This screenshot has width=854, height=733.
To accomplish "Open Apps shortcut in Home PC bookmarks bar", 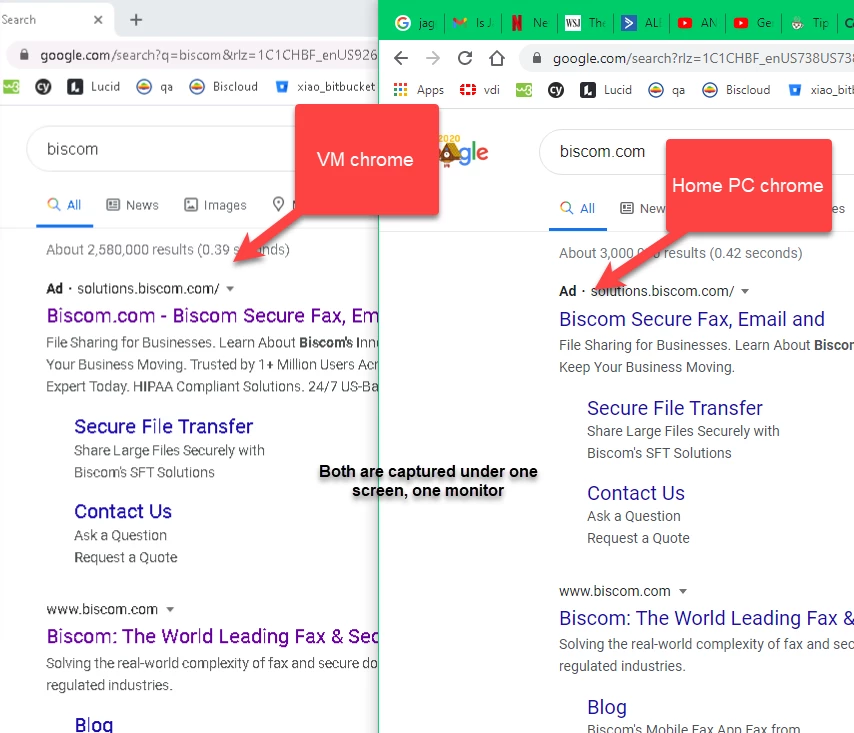I will coord(418,90).
